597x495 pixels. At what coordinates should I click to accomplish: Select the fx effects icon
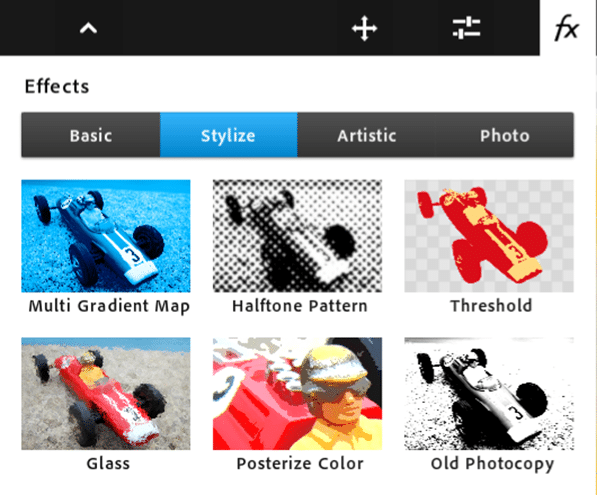(x=567, y=28)
